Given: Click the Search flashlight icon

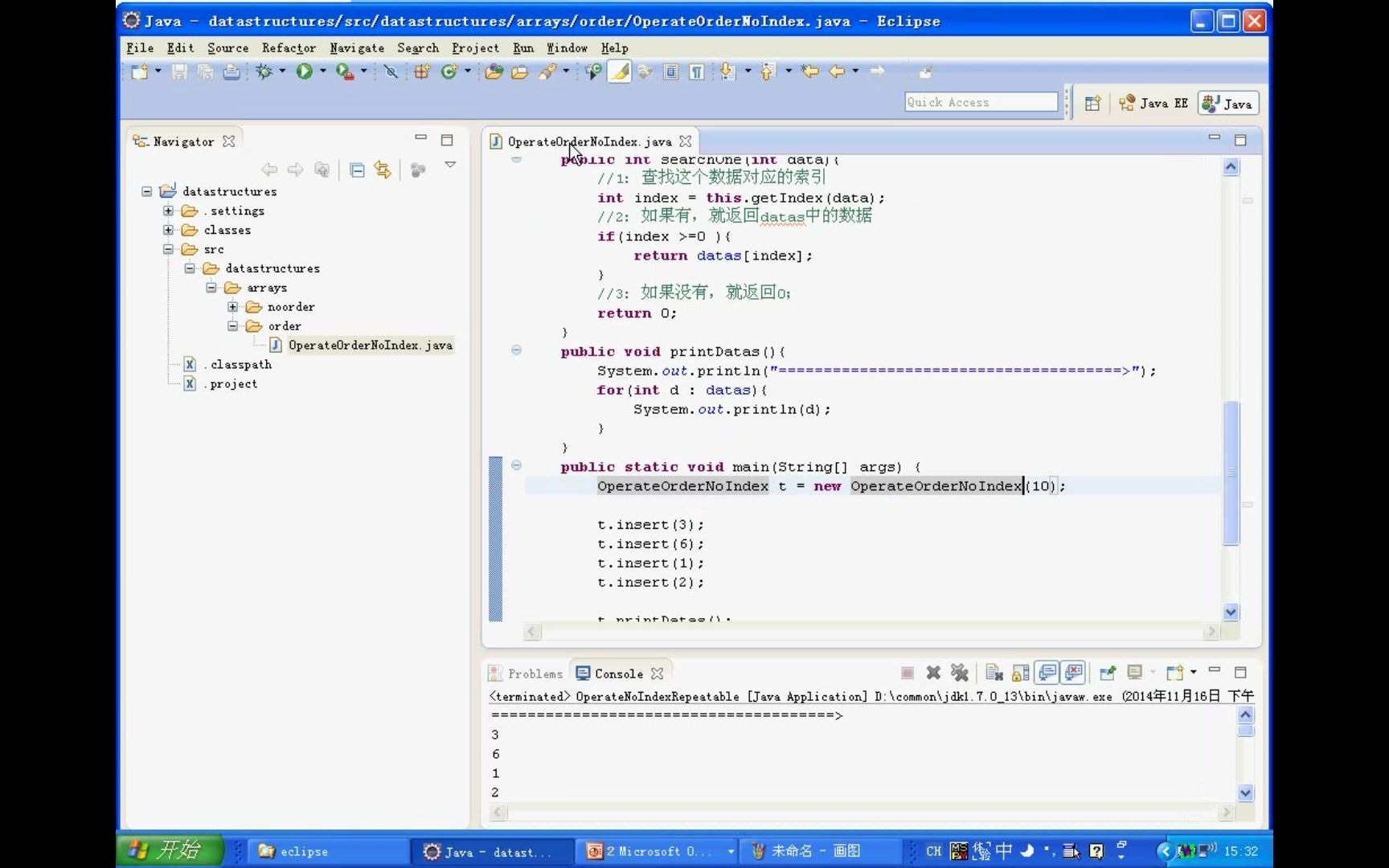Looking at the screenshot, I should [547, 72].
